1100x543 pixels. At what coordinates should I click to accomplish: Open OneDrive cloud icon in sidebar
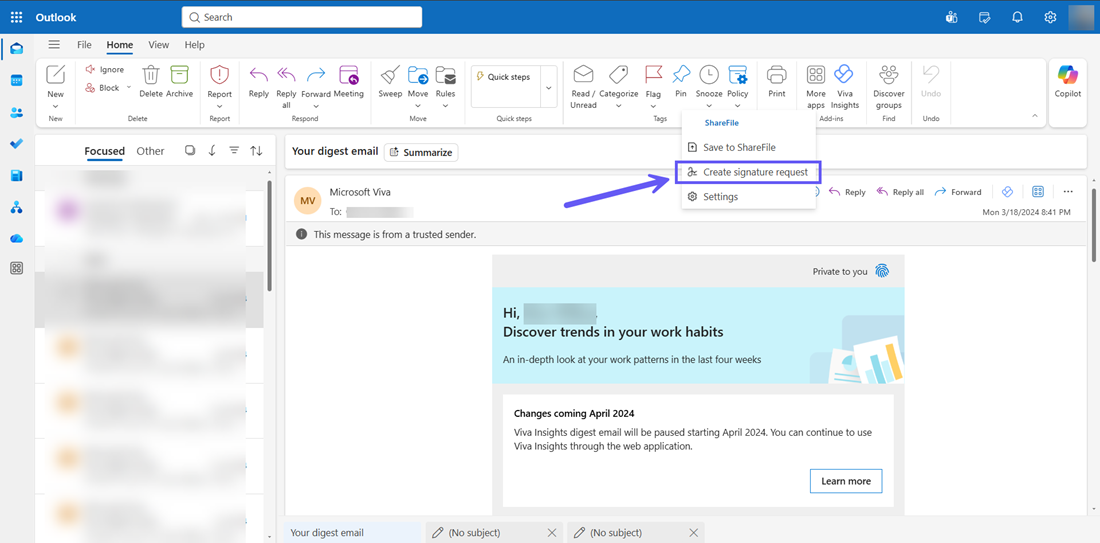coord(16,239)
